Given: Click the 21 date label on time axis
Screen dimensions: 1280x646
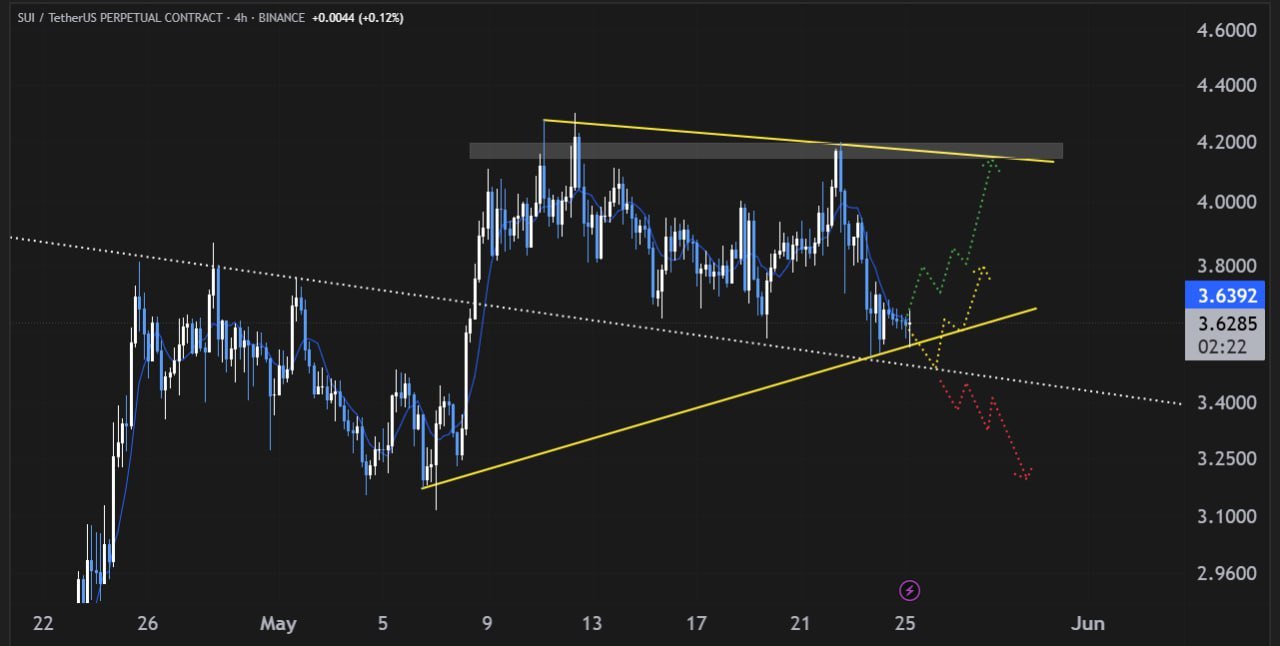Looking at the screenshot, I should (x=800, y=624).
